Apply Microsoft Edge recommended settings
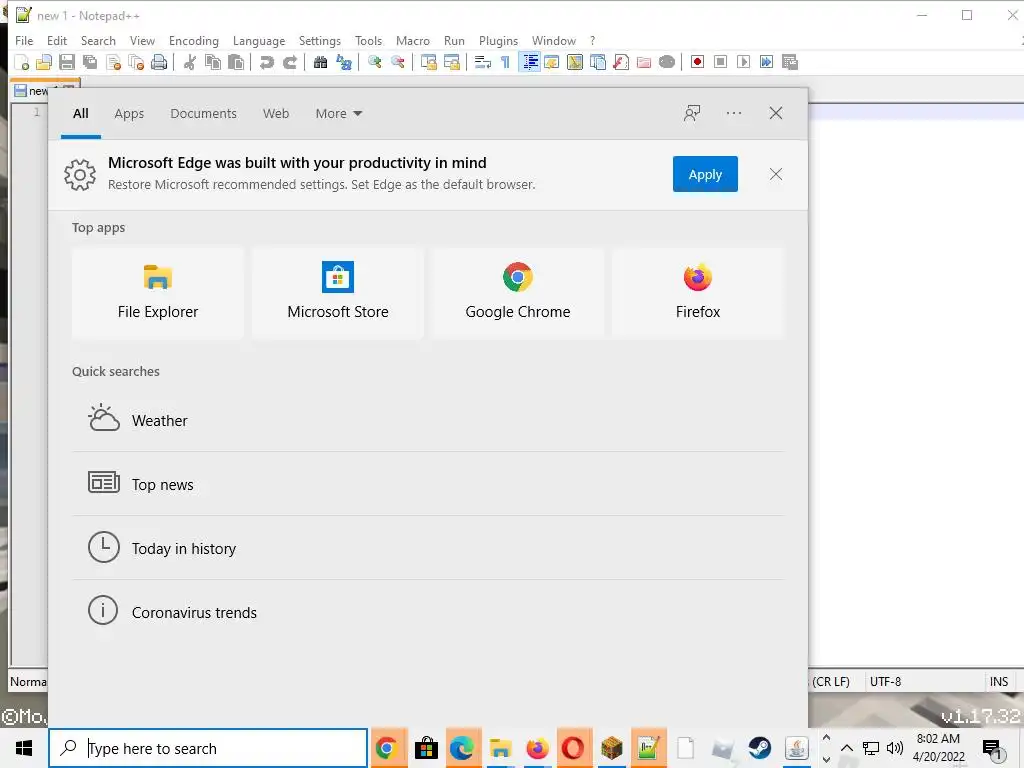 [705, 174]
